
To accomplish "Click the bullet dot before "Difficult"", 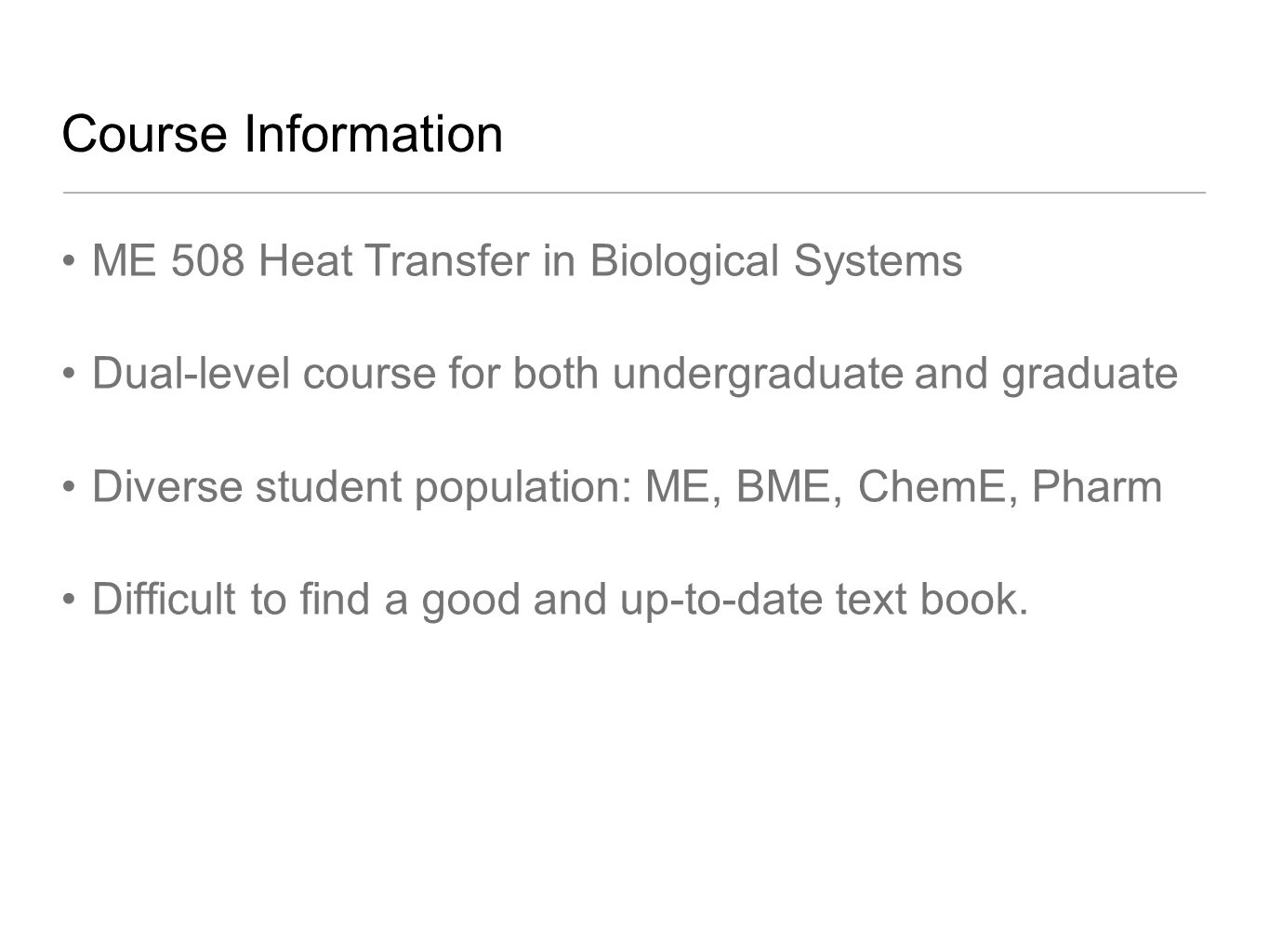I will click(x=69, y=602).
